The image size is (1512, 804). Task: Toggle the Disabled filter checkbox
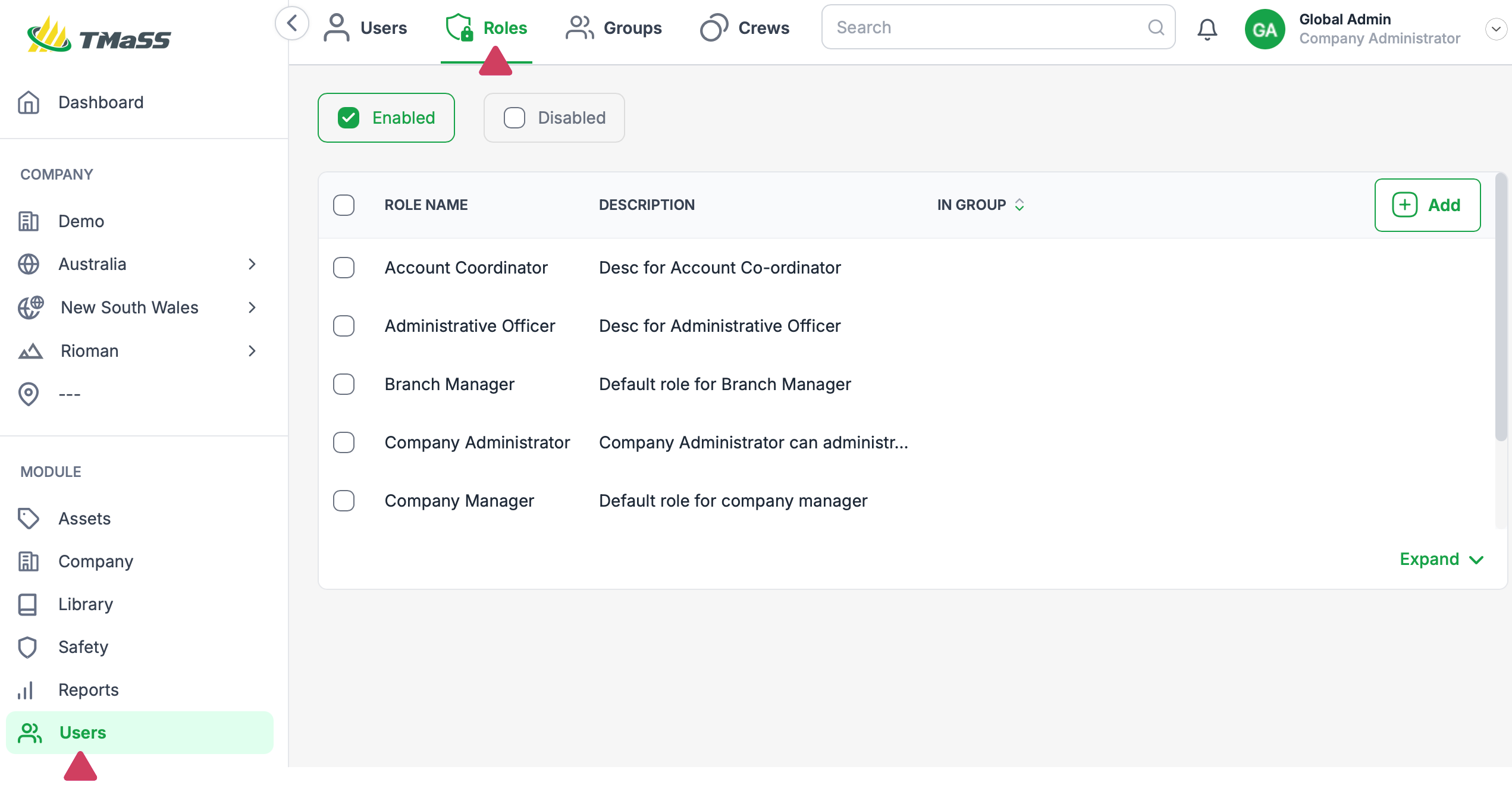[x=515, y=118]
